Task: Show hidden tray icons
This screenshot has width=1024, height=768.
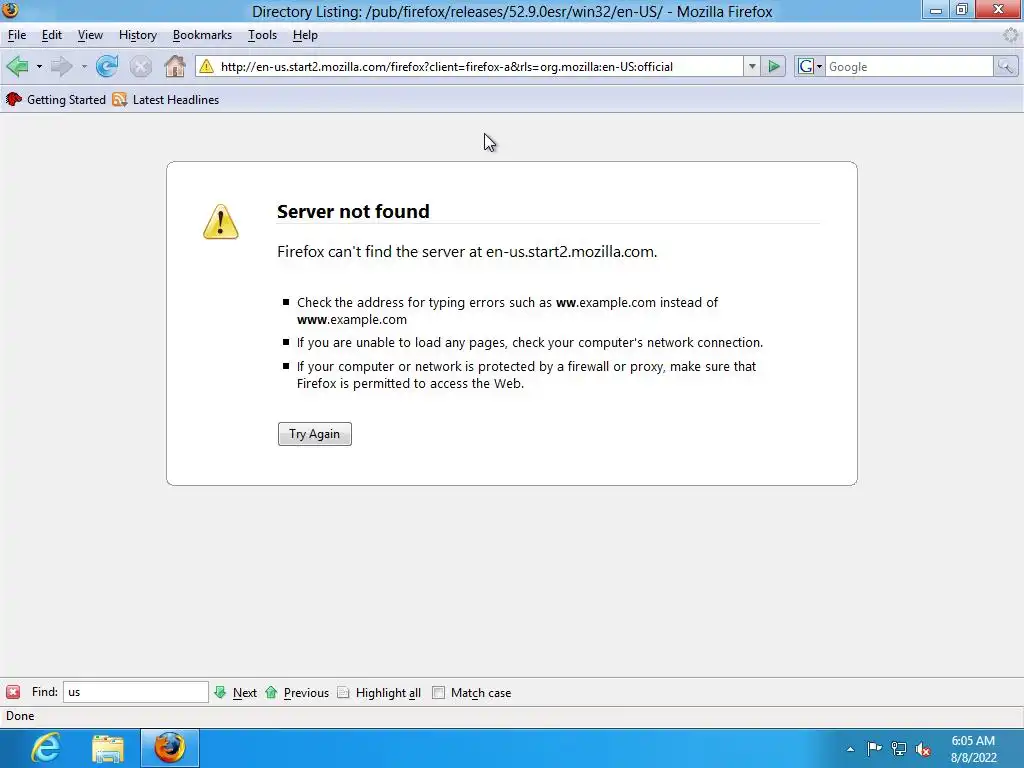Action: click(x=850, y=749)
